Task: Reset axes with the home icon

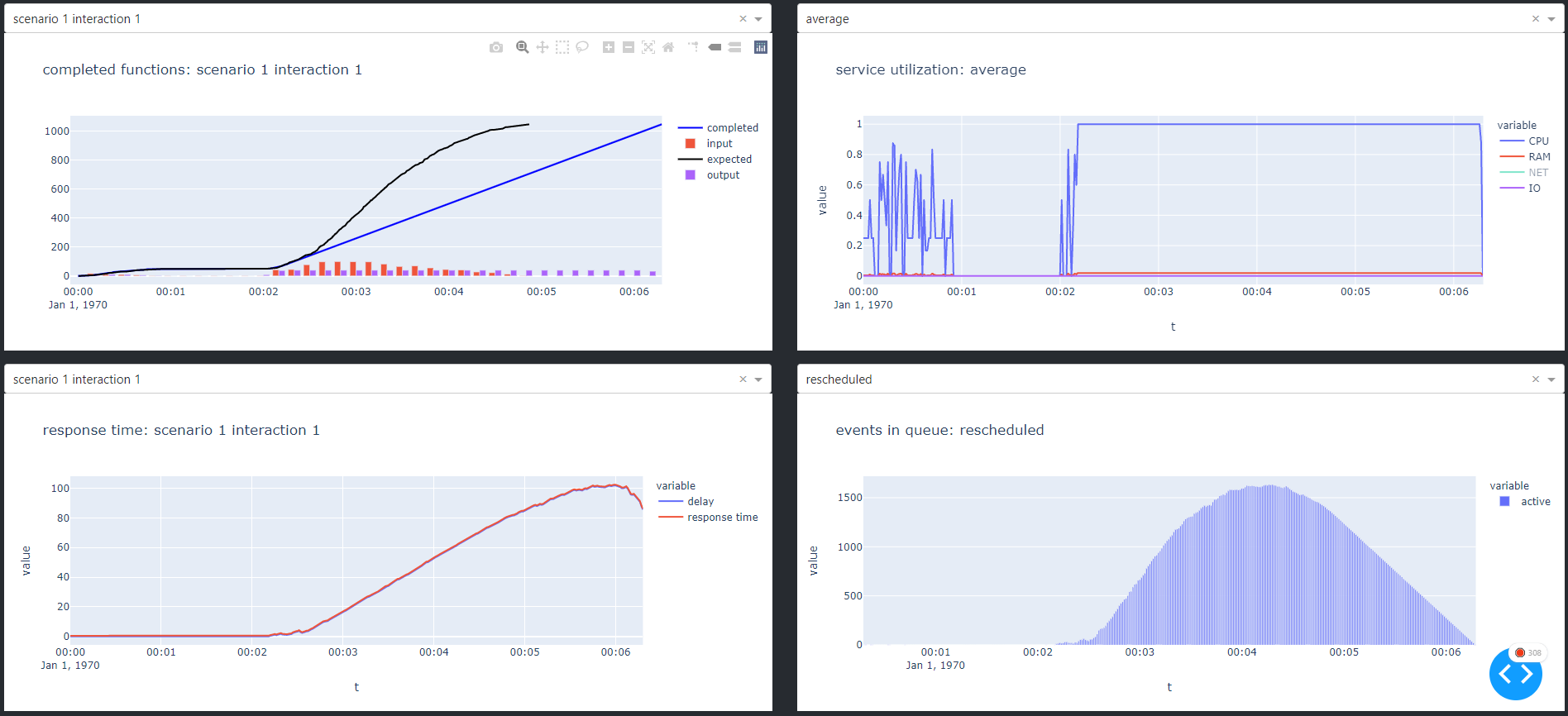Action: [668, 47]
